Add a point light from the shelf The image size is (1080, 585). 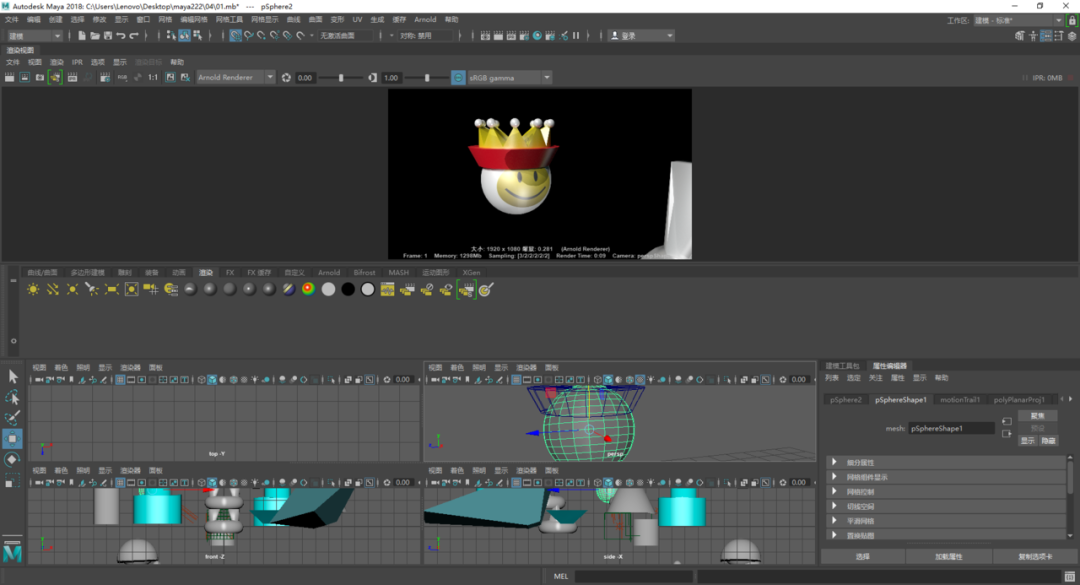[x=72, y=289]
